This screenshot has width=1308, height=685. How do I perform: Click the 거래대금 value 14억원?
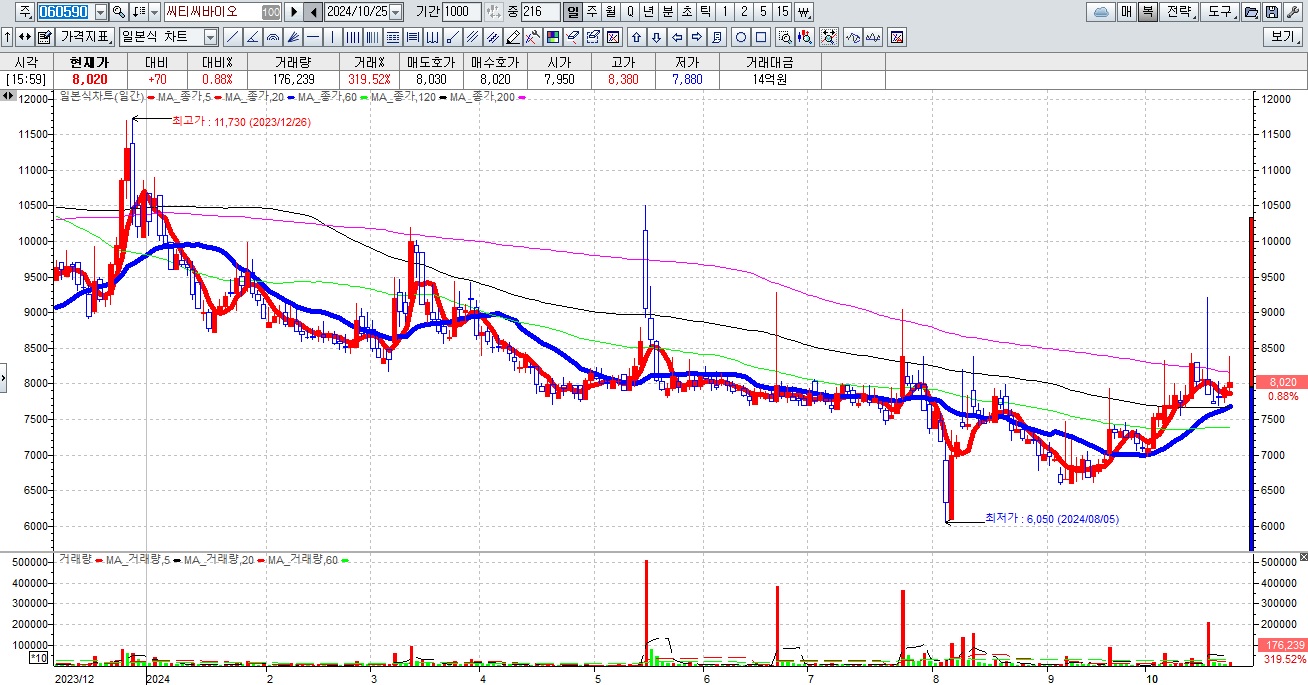click(771, 79)
